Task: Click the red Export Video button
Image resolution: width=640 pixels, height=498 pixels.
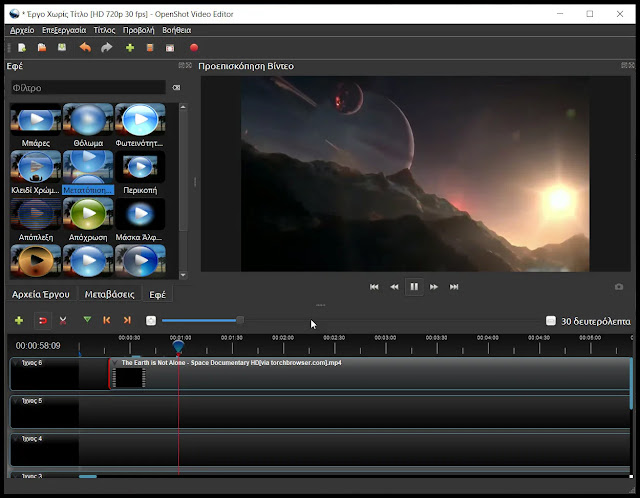Action: [194, 48]
